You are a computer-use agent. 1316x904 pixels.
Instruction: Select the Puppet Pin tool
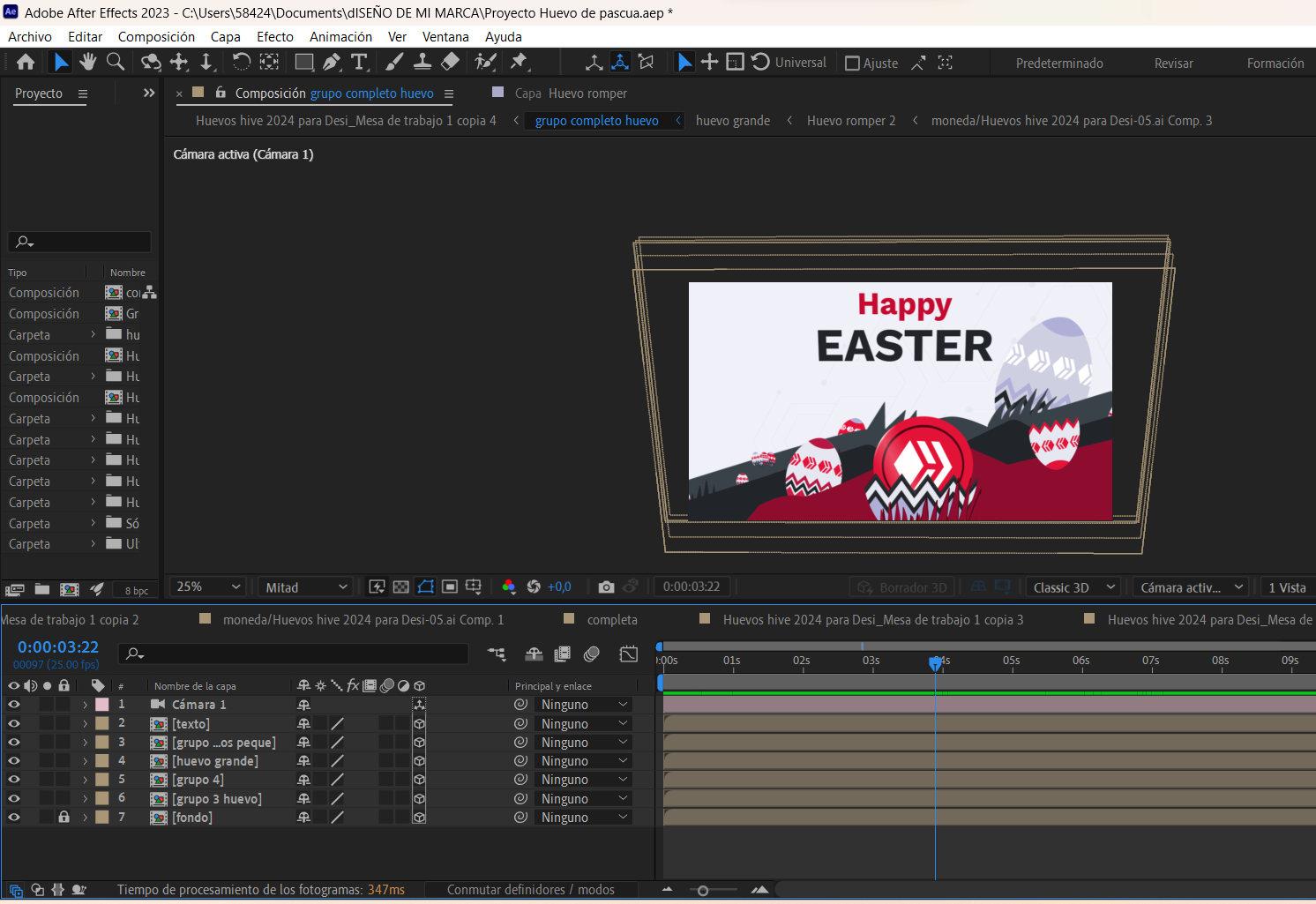click(520, 62)
